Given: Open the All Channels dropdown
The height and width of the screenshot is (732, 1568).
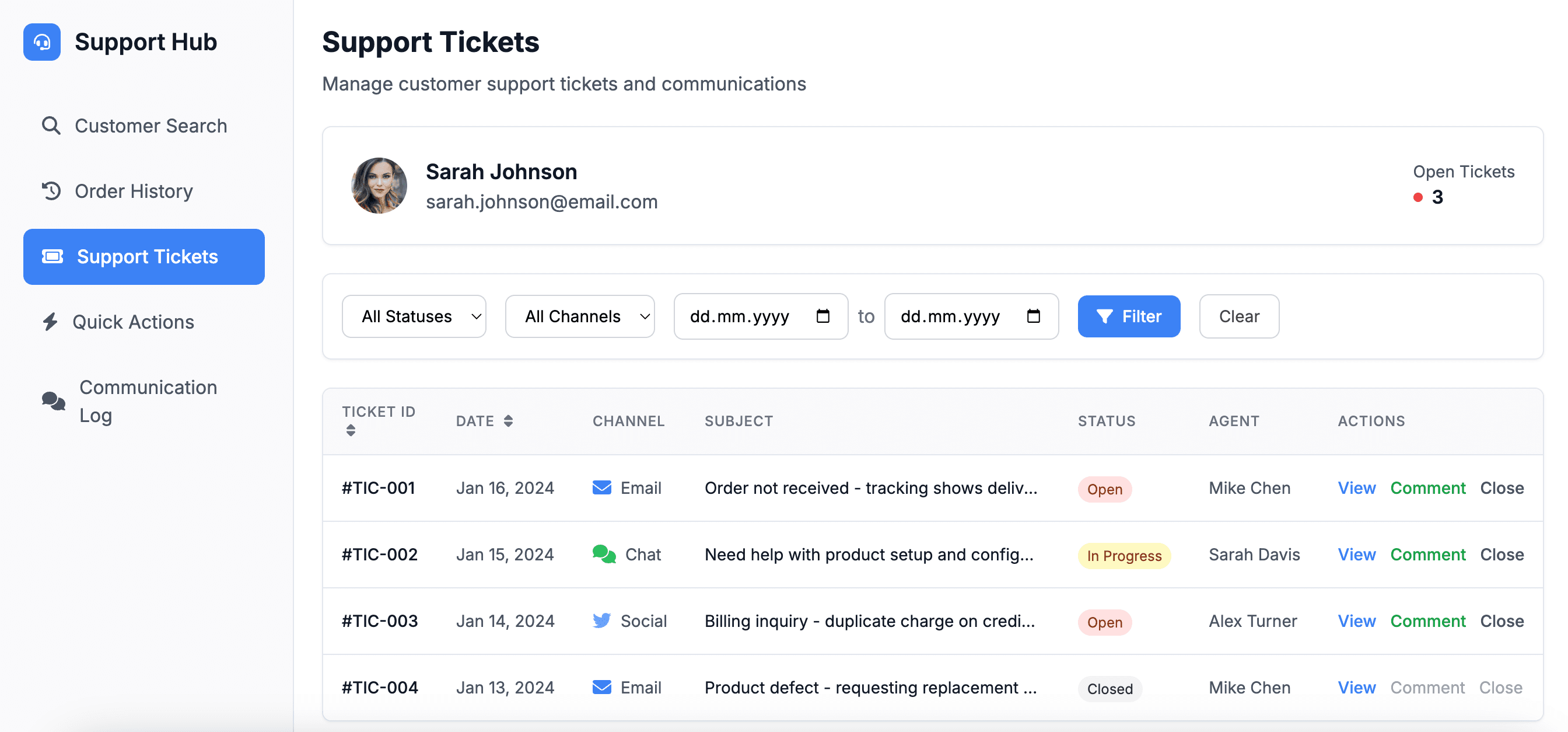Looking at the screenshot, I should click(579, 316).
